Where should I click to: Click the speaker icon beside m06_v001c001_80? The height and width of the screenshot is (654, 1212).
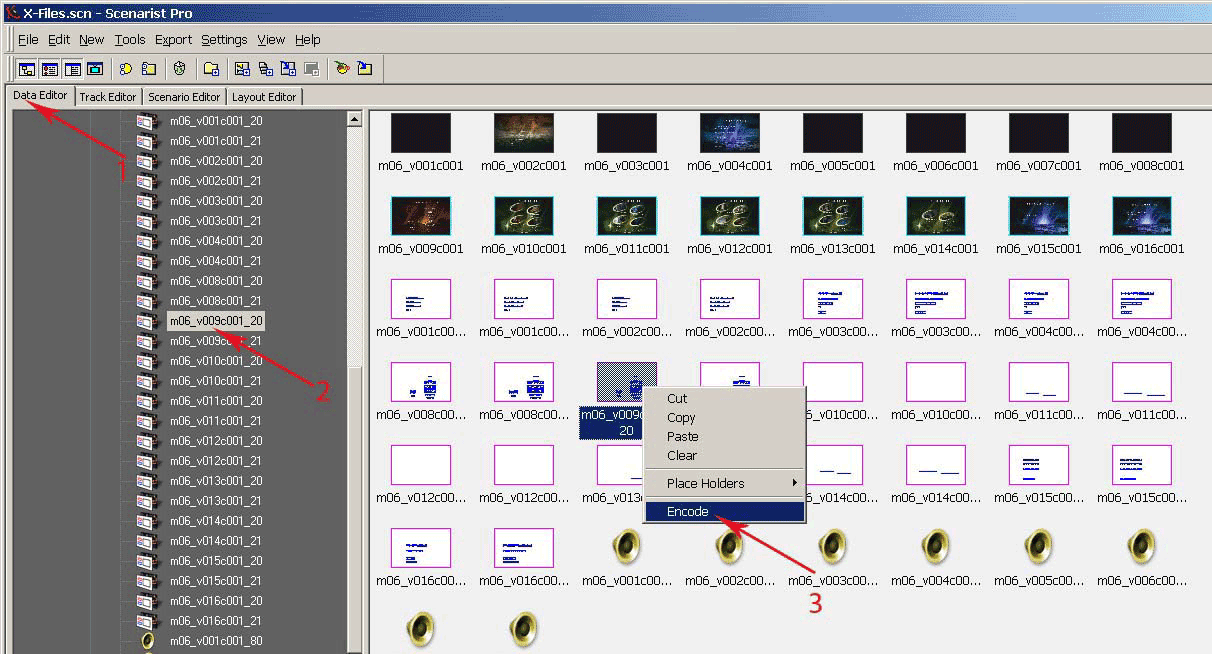click(148, 641)
